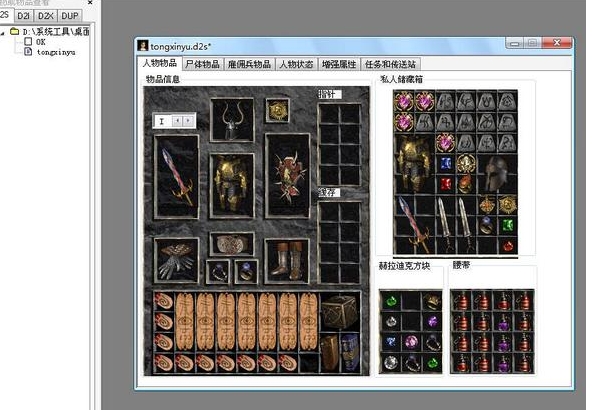Screen dimensions: 594x410
Task: Select the equipped golden body armor
Action: click(x=232, y=186)
